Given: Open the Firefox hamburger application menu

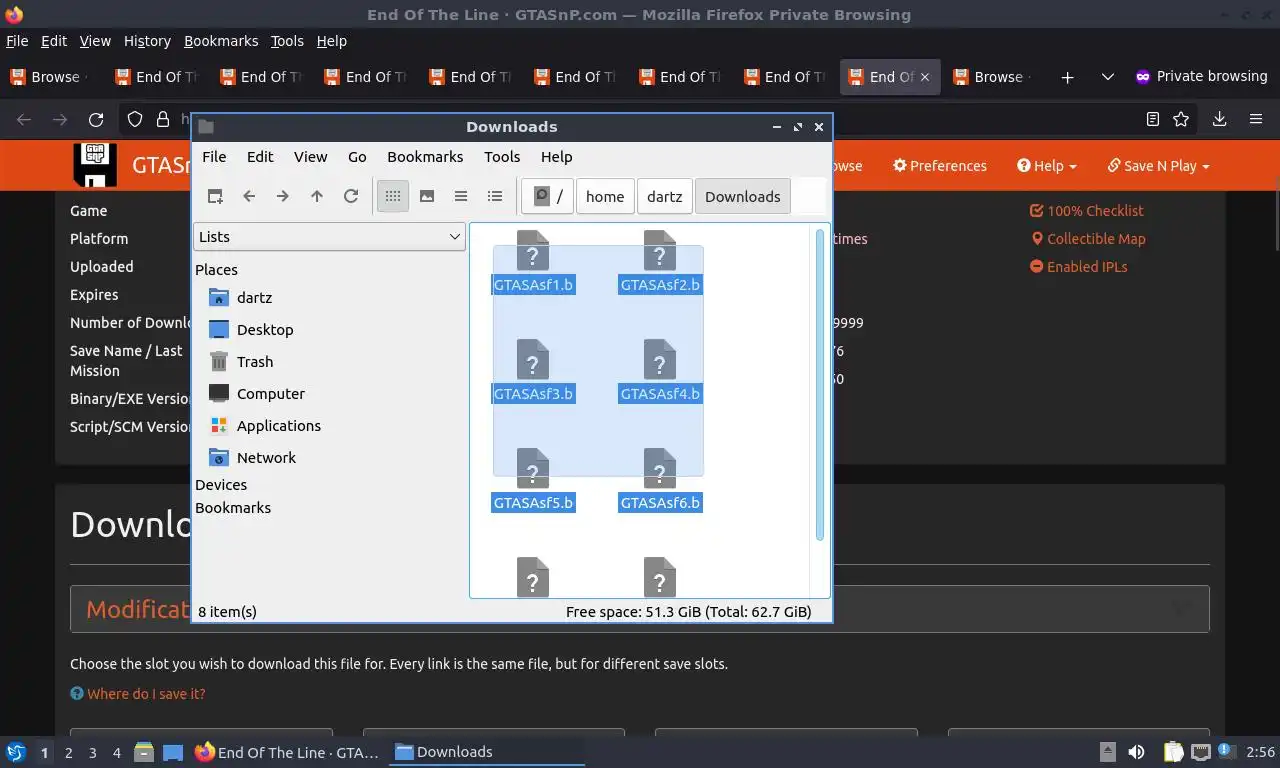Looking at the screenshot, I should pyautogui.click(x=1256, y=119).
